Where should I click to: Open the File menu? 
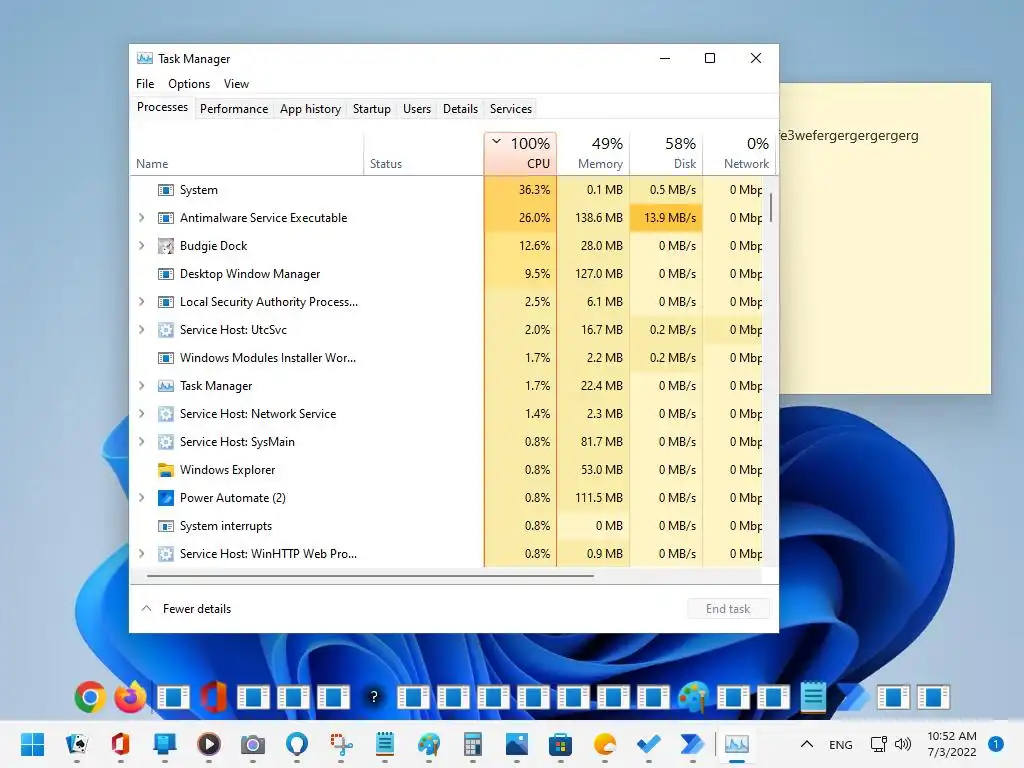145,84
